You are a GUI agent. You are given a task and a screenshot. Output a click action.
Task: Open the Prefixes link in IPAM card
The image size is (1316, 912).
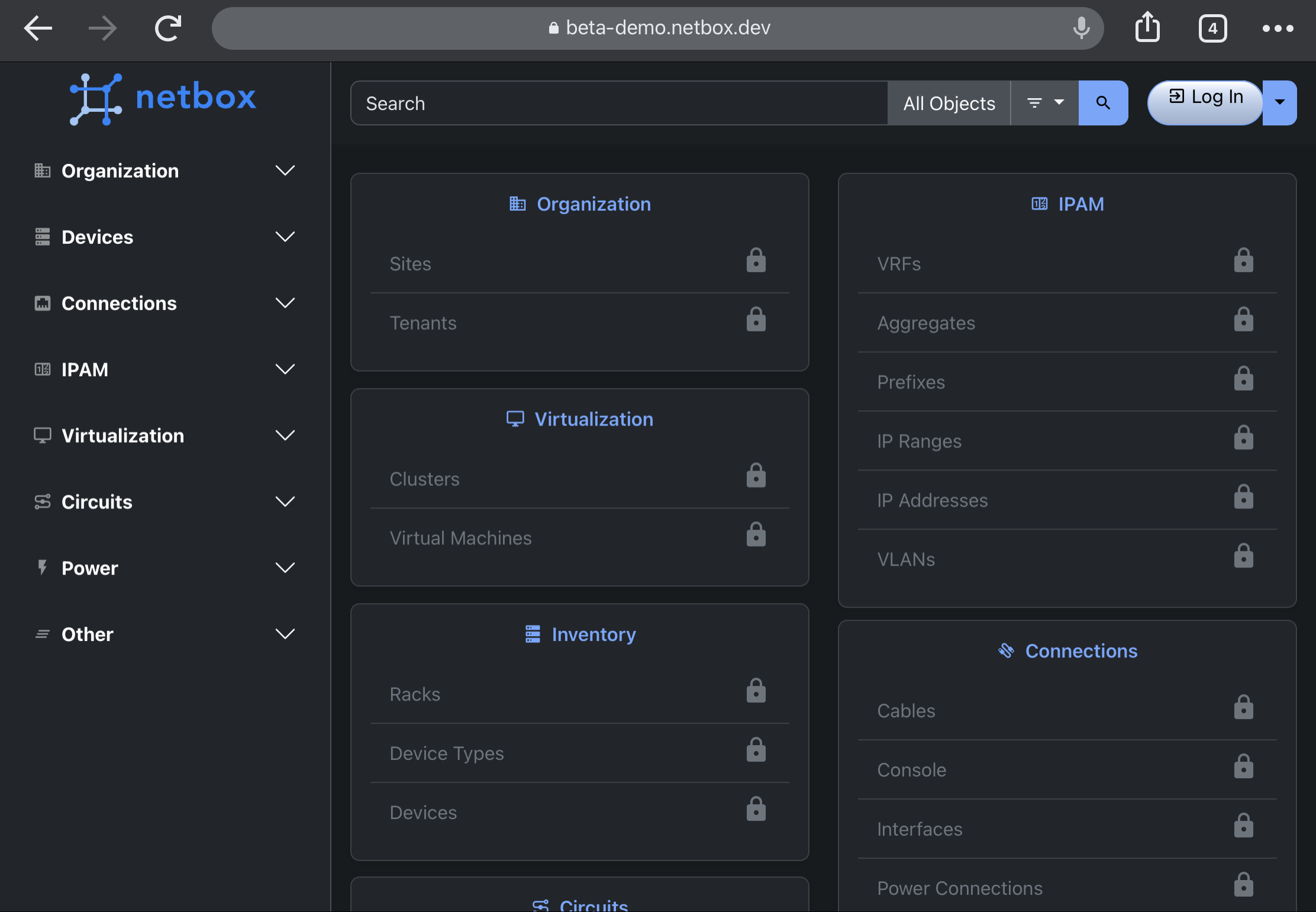coord(911,382)
